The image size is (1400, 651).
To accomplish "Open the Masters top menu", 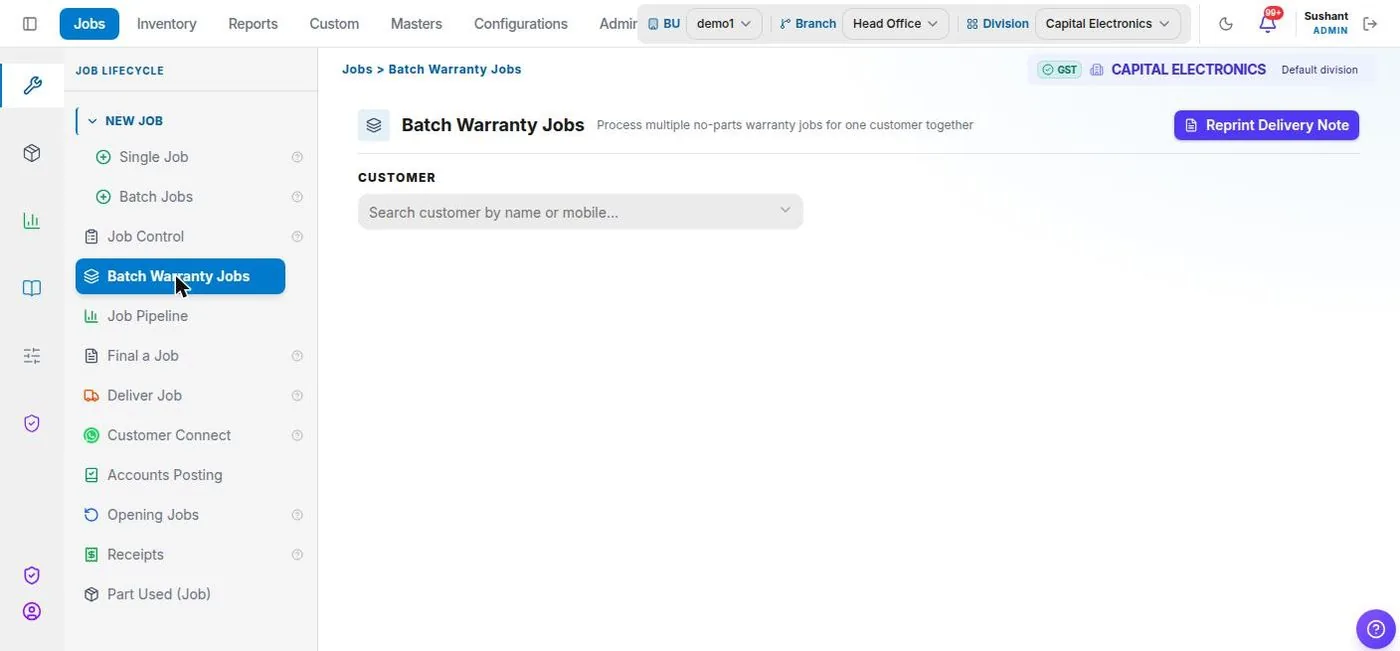I will point(416,24).
